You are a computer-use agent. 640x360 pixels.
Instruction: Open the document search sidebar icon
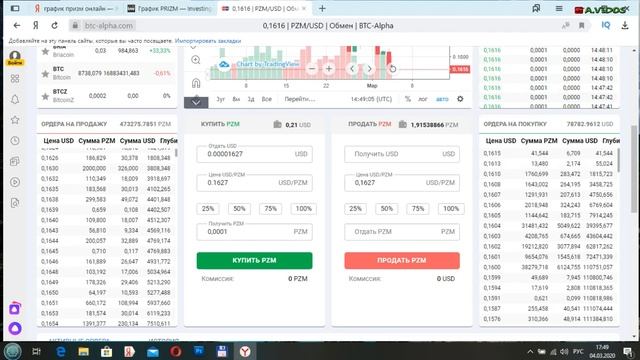(x=15, y=203)
